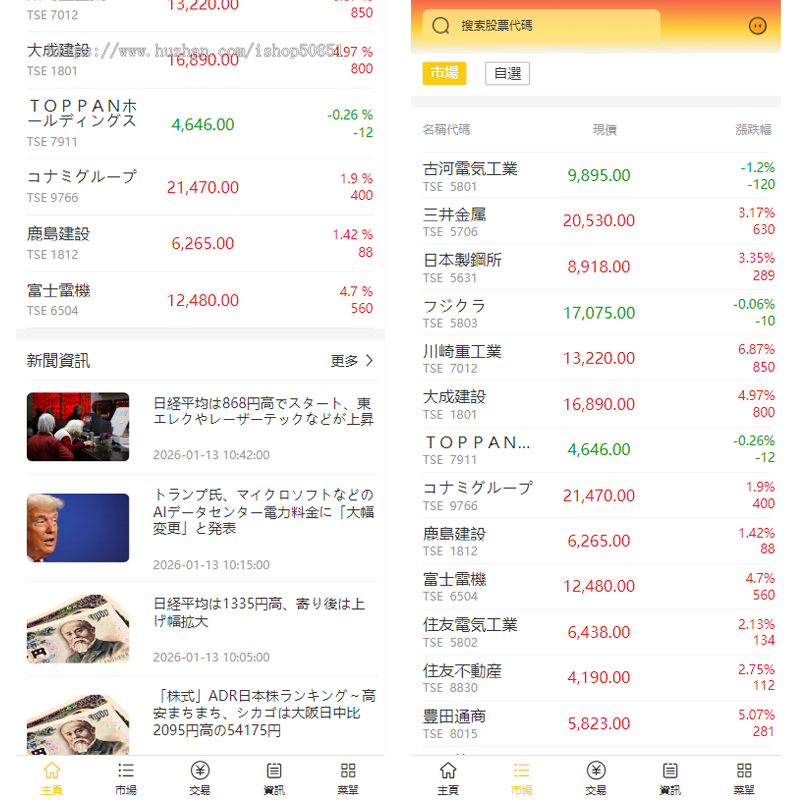
Task: Click timestamp 2026-01-13 10:42:00
Action: [211, 455]
